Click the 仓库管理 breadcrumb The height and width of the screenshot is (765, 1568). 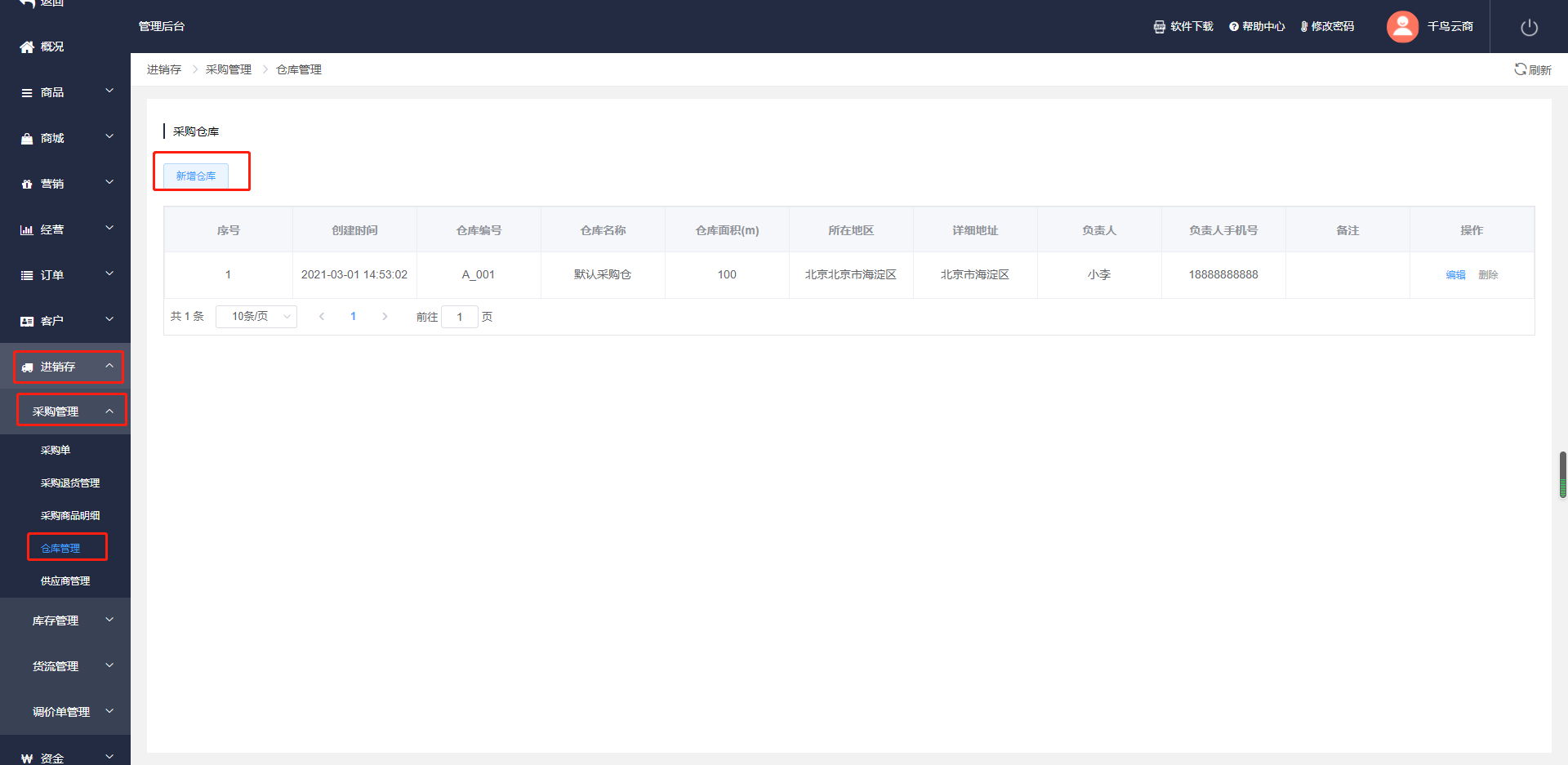point(299,70)
